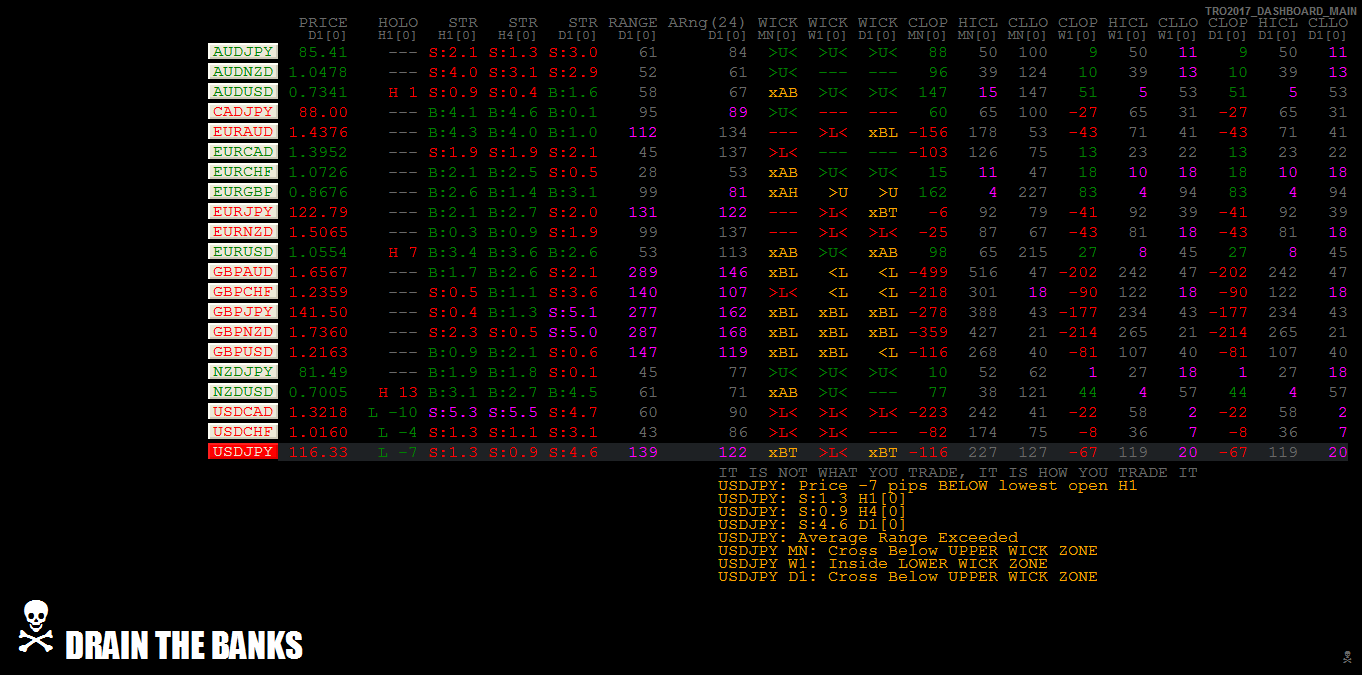
Task: Select the GBPUSD symbol button
Action: pyautogui.click(x=243, y=352)
